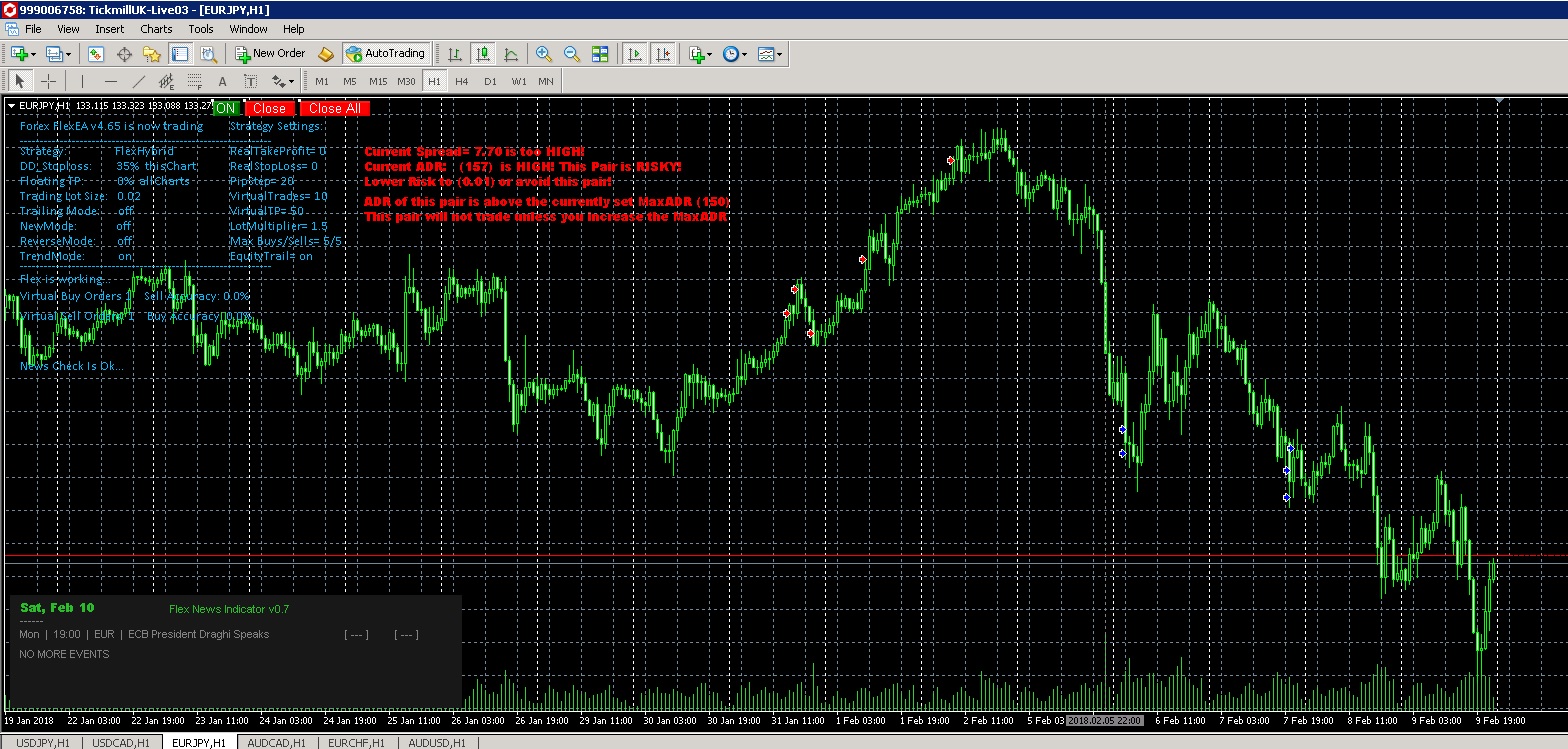Switch to the USDCAD,H1 chart tab
The image size is (1568, 749).
pyautogui.click(x=120, y=743)
